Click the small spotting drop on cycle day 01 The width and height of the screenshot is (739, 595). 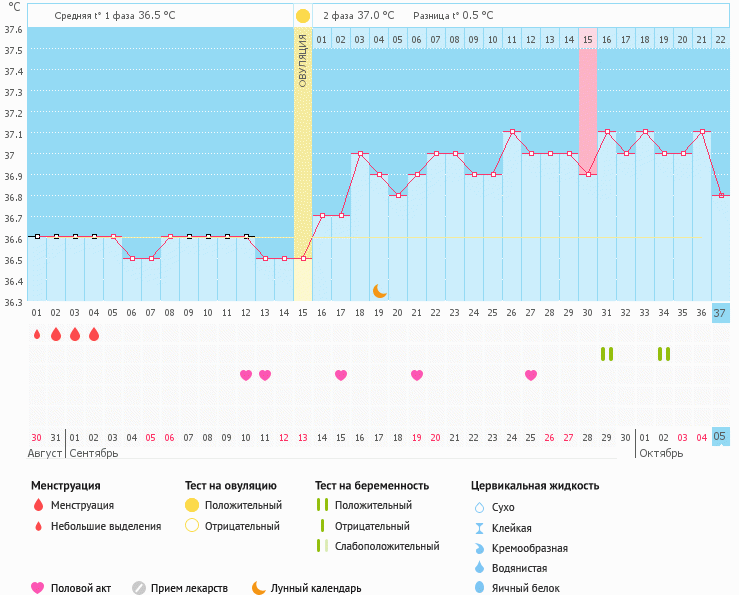(x=37, y=334)
